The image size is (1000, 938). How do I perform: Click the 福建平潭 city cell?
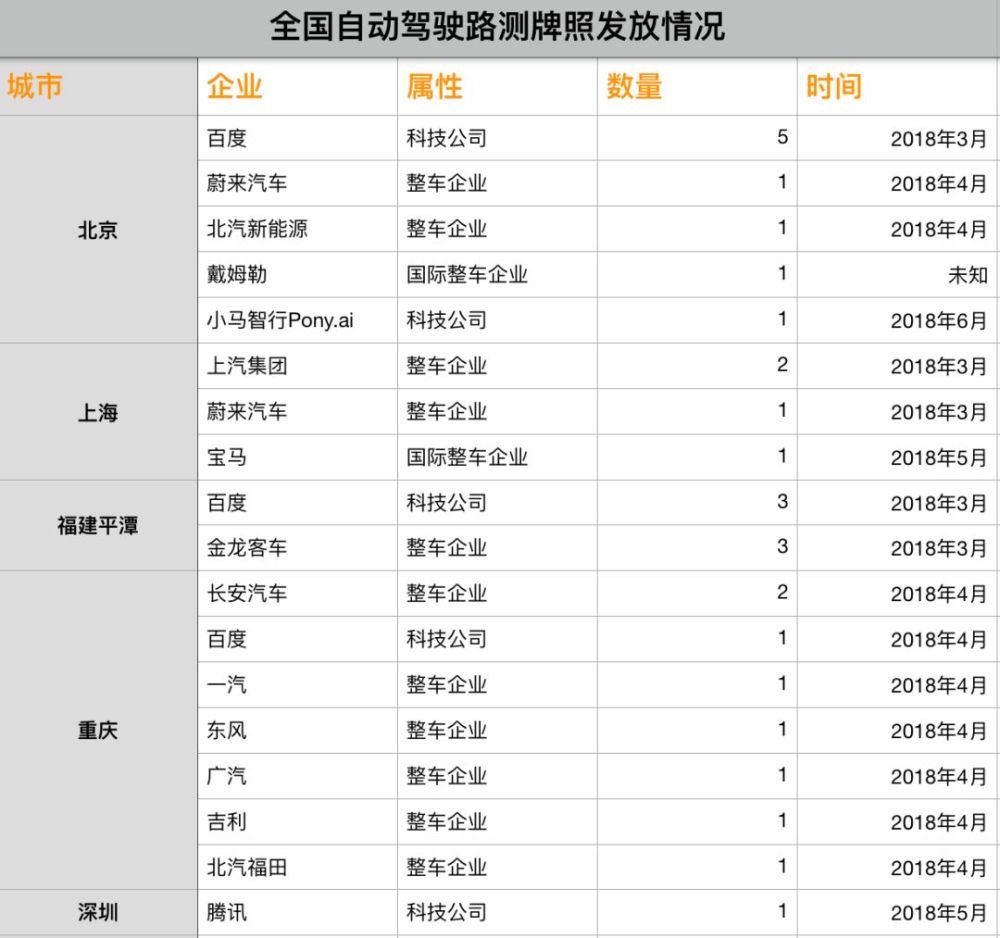(98, 525)
